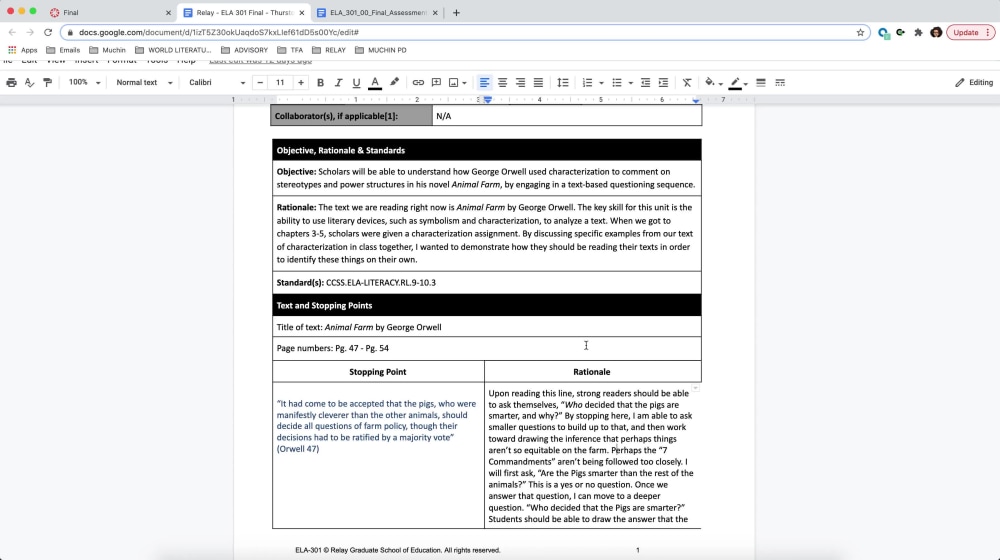Open line spacing options
This screenshot has height=560, width=1000.
[x=562, y=82]
